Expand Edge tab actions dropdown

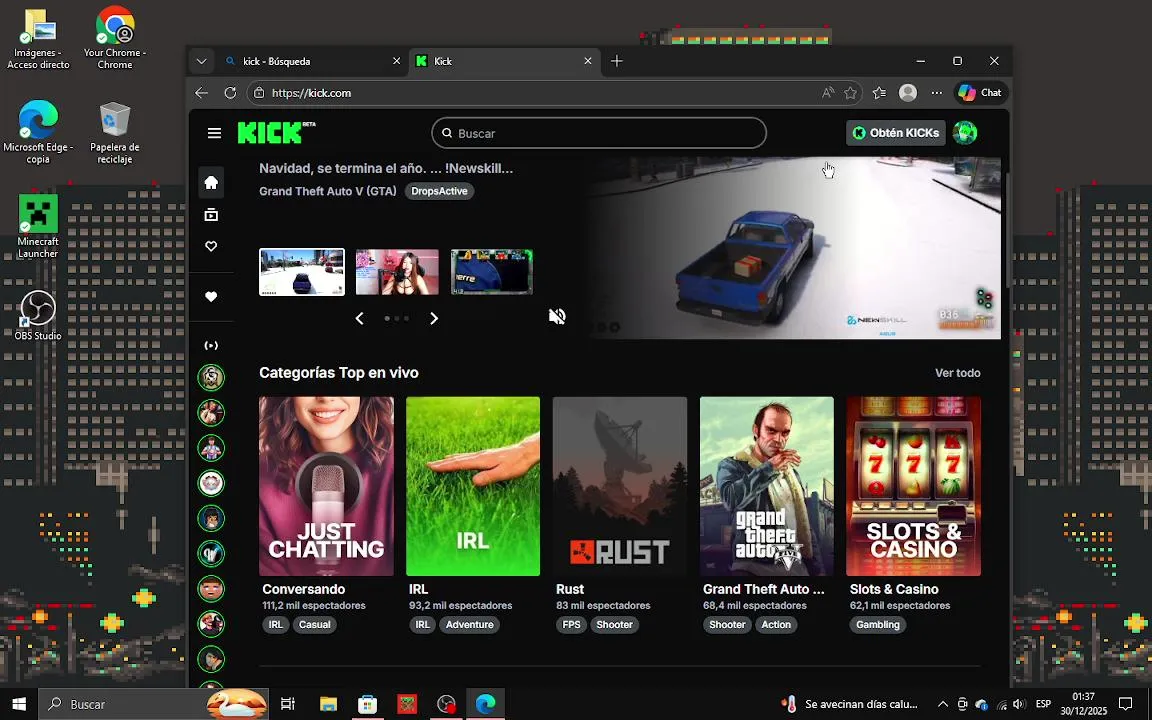(201, 61)
